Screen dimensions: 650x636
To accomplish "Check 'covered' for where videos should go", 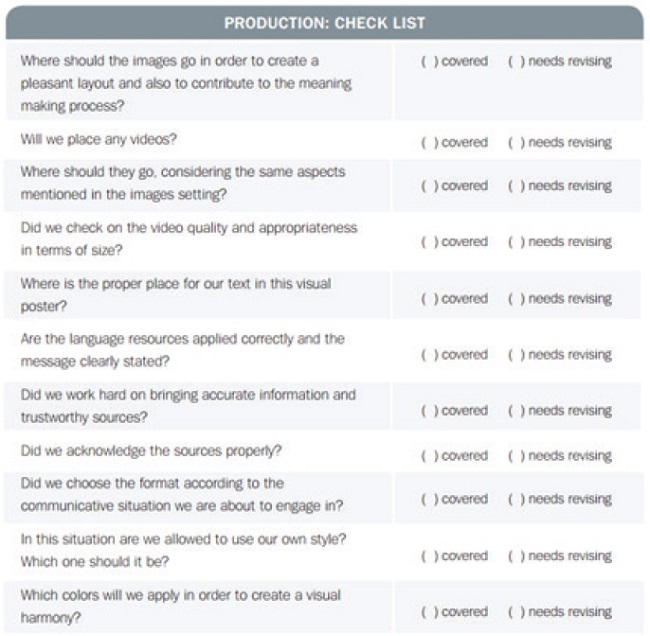I will (426, 186).
